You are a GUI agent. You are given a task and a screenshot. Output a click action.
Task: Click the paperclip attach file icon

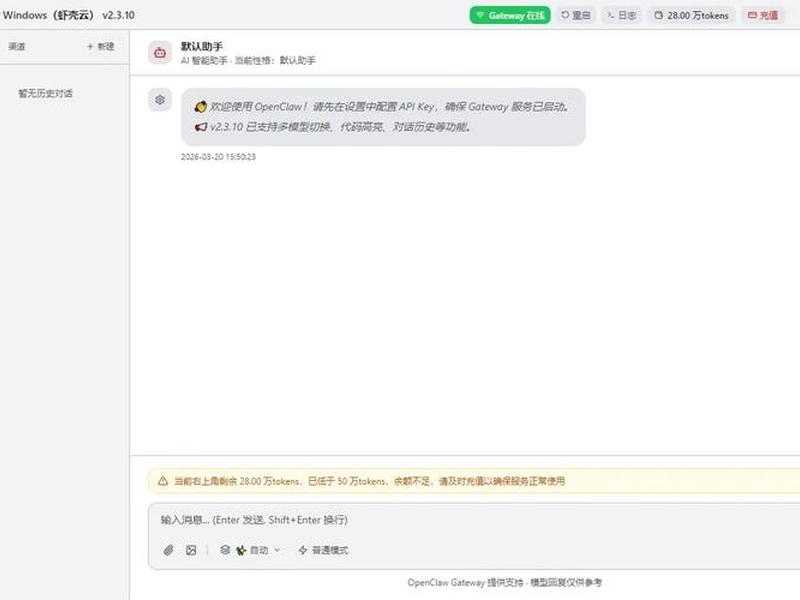168,550
